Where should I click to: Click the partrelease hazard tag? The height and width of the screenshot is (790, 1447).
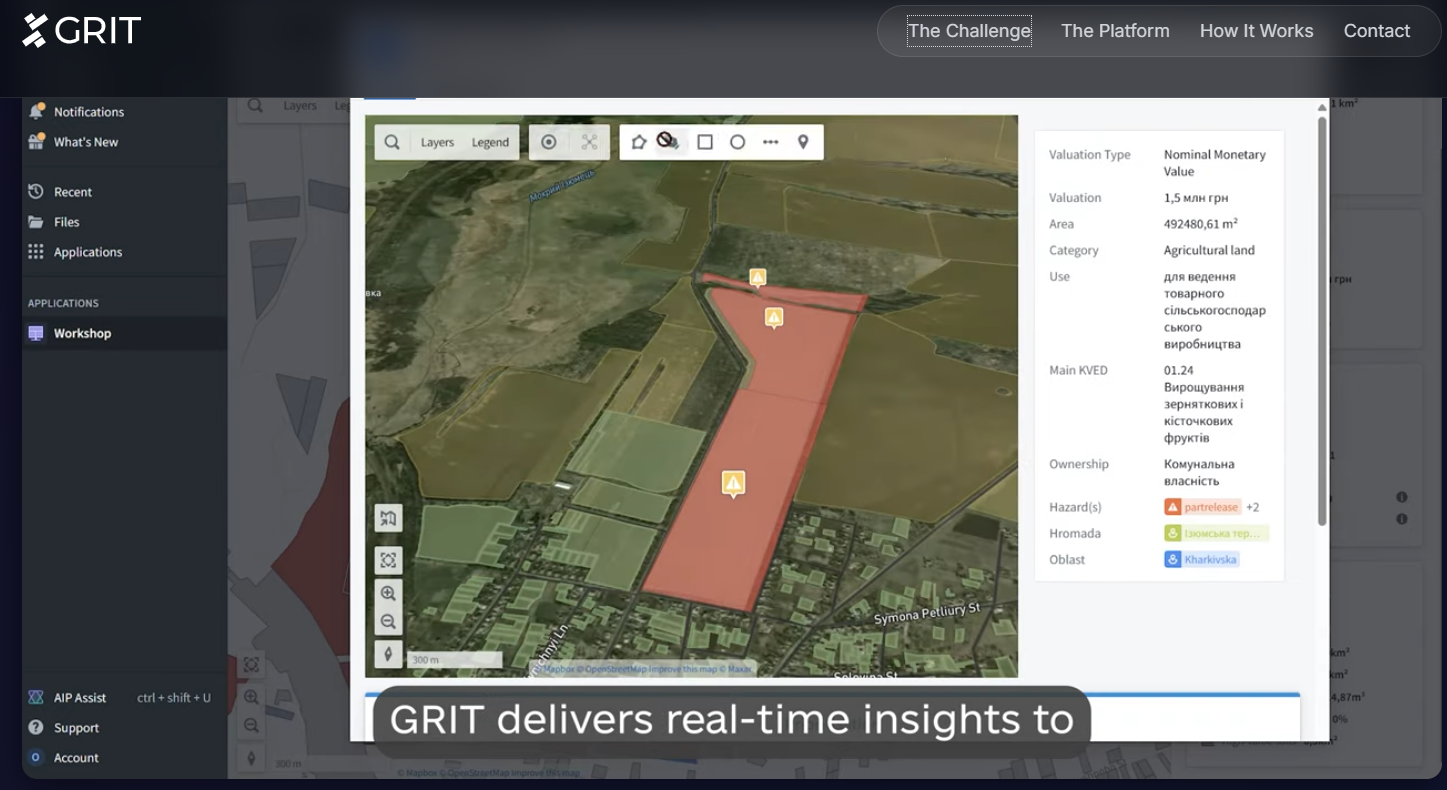click(1203, 507)
